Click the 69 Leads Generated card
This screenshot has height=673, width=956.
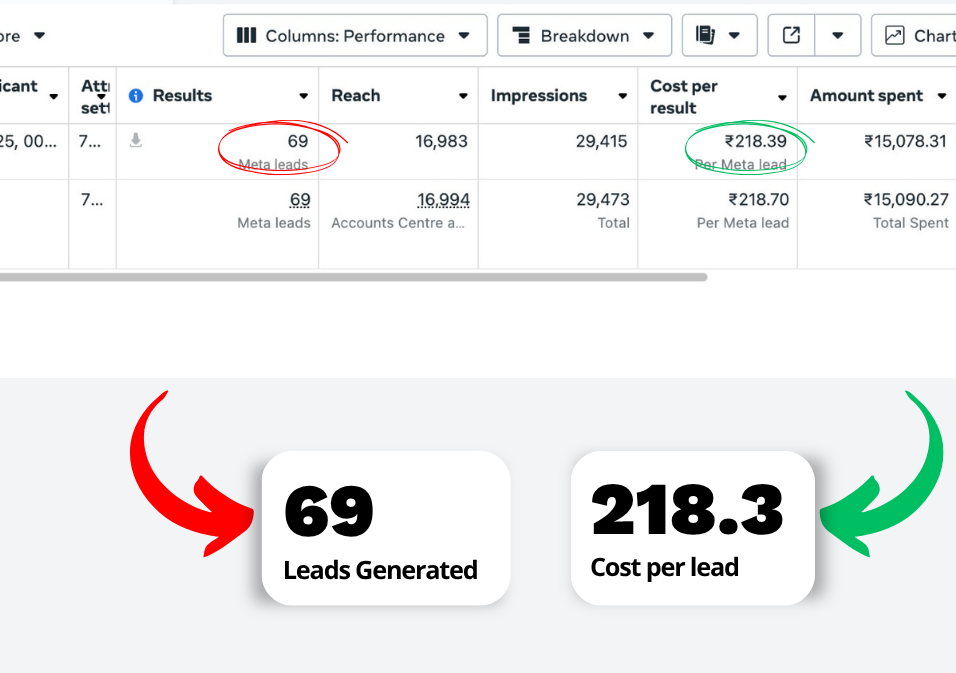385,528
